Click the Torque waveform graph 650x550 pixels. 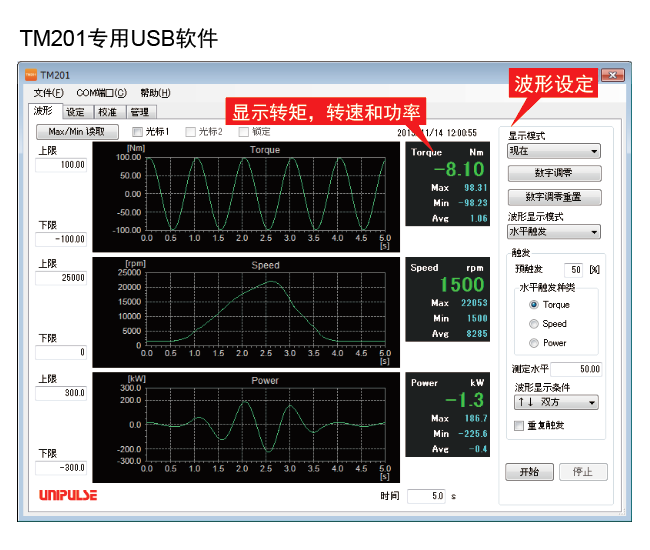point(246,197)
